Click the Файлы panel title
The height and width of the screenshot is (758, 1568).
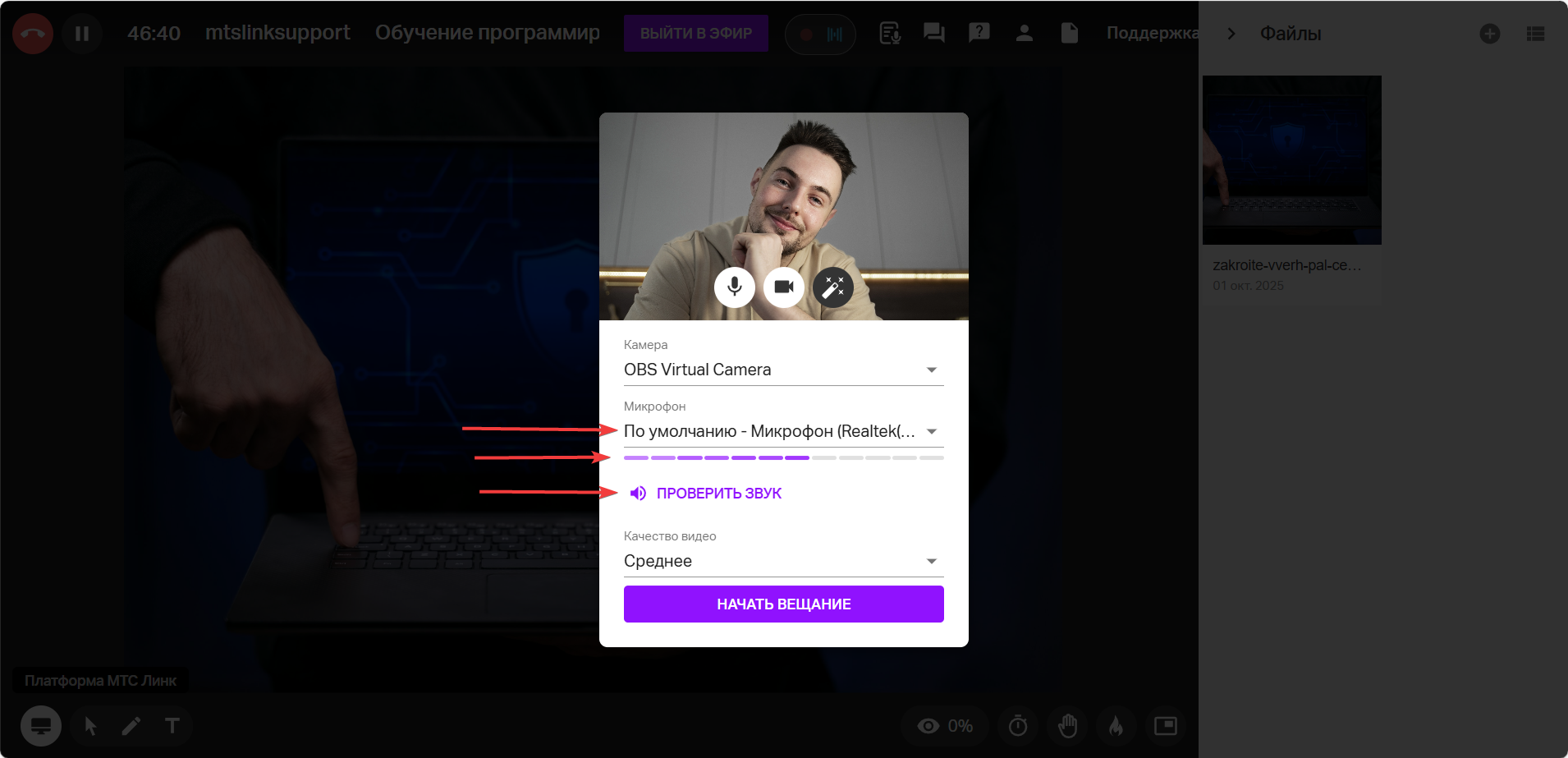[1291, 34]
